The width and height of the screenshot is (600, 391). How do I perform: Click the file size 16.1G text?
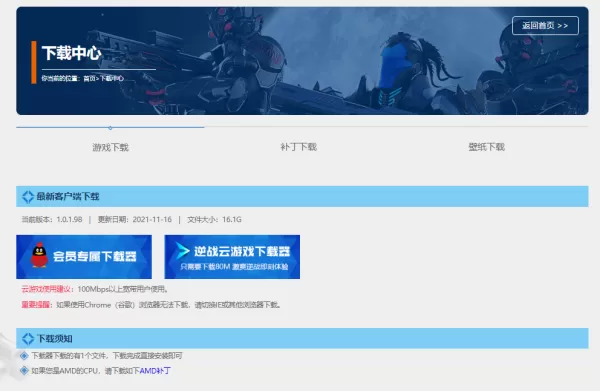(x=232, y=220)
